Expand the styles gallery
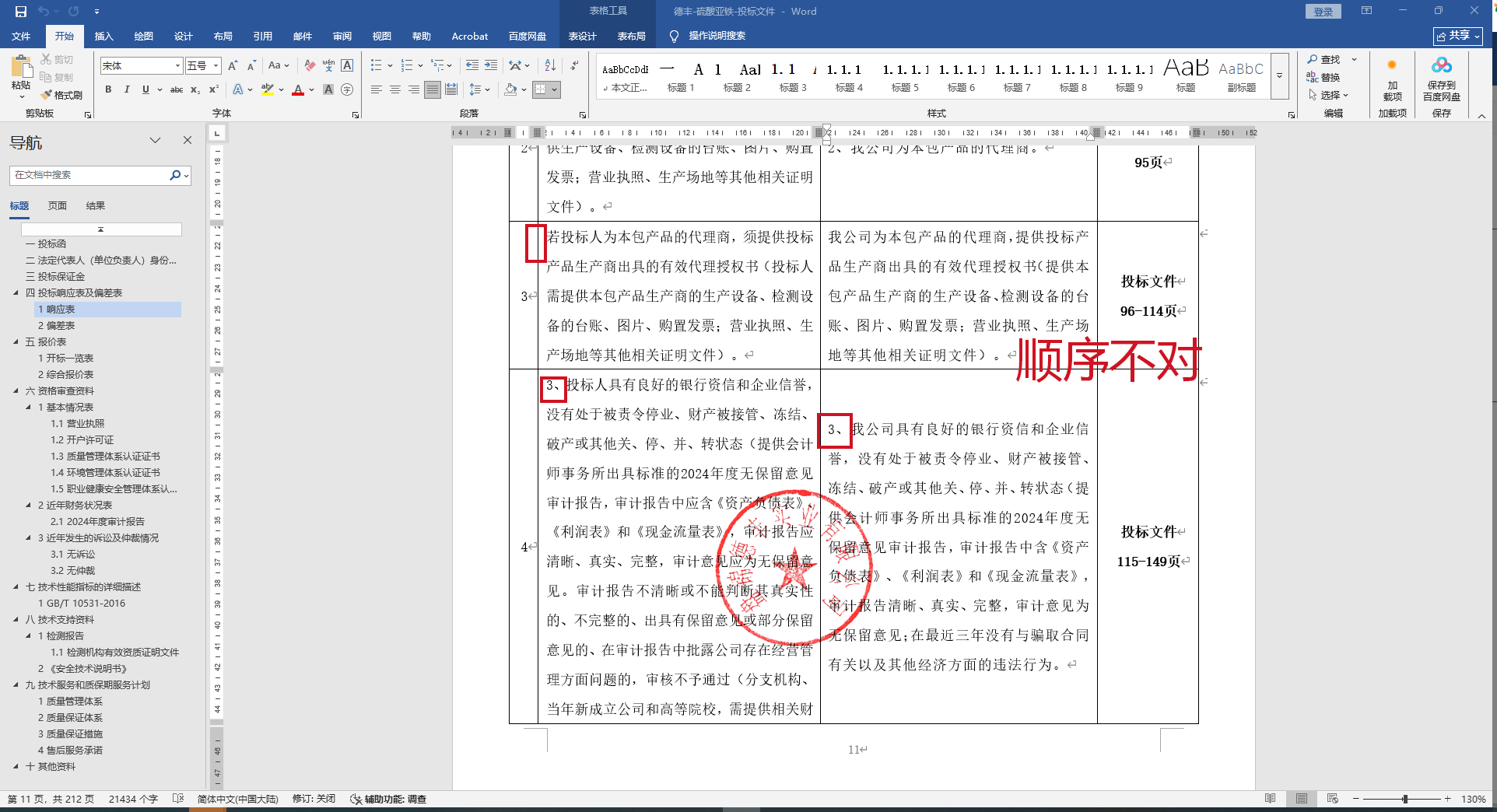This screenshot has height=812, width=1497. 1279,75
